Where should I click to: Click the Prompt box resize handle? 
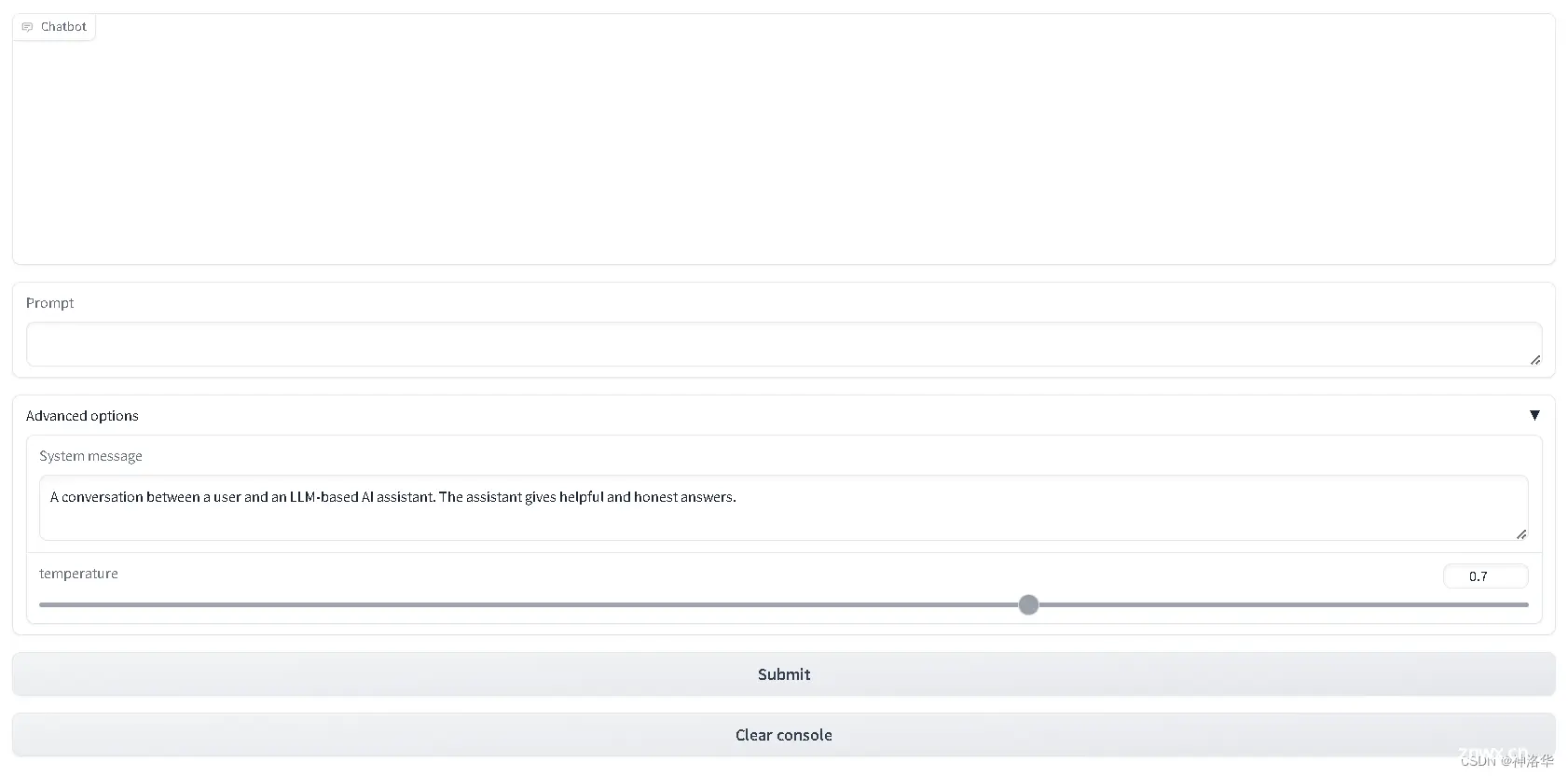tap(1534, 359)
